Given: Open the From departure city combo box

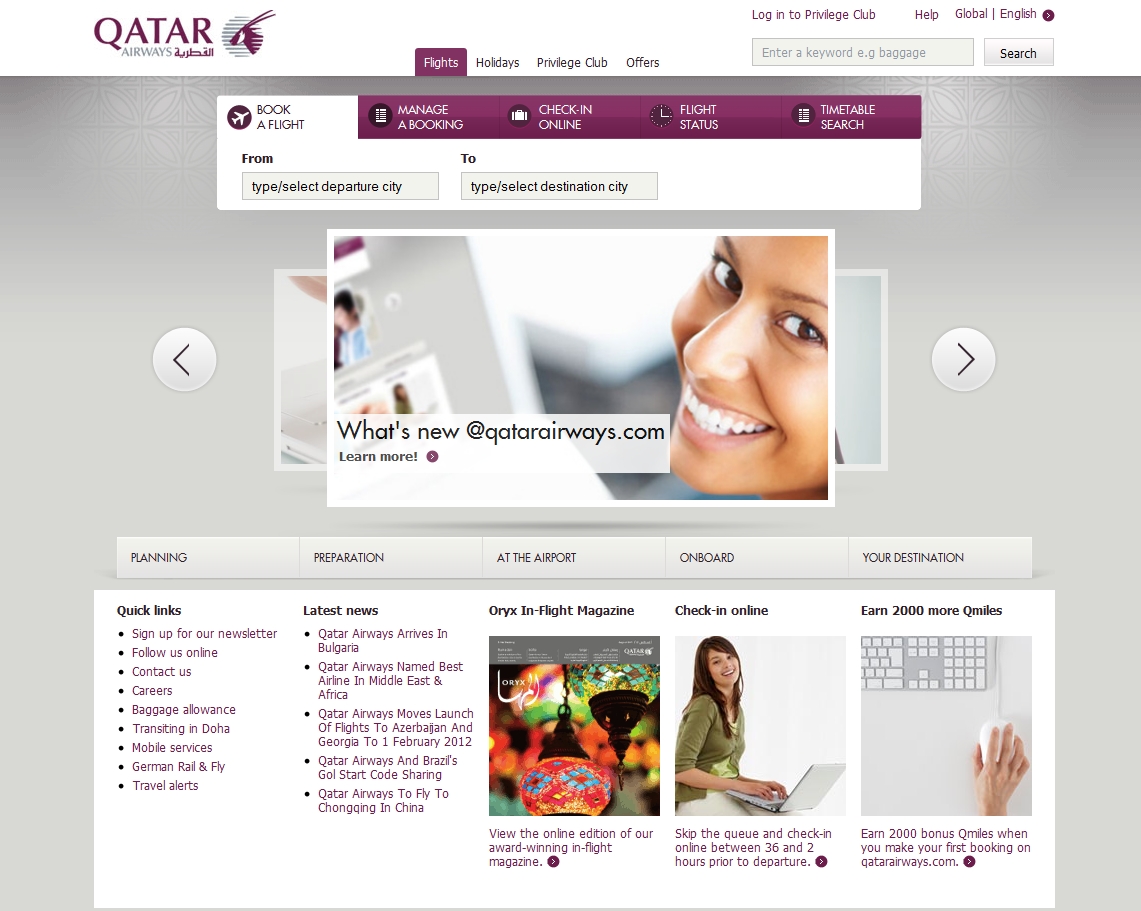Looking at the screenshot, I should coord(340,186).
